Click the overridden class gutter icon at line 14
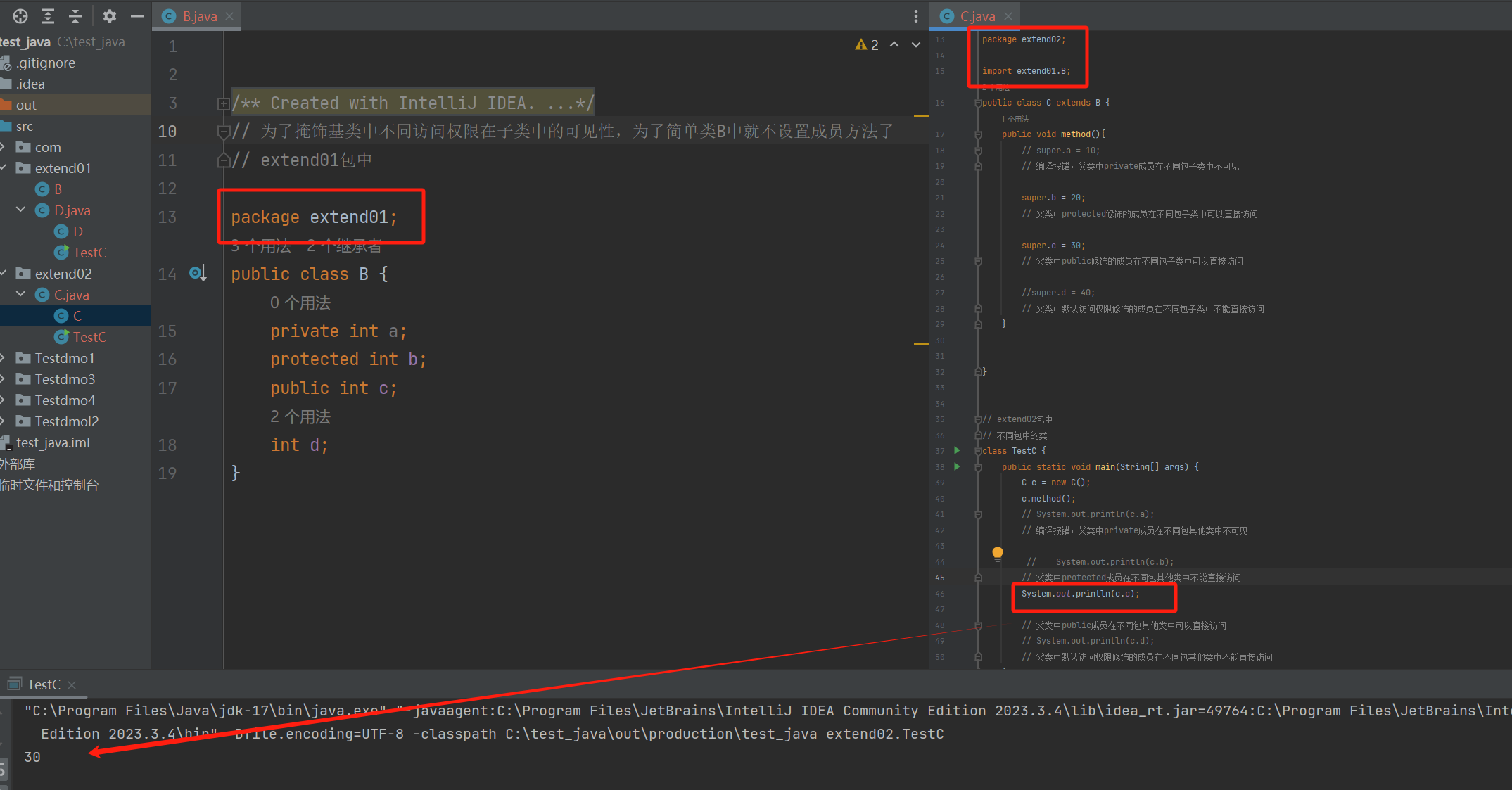Screen dimensions: 1512x790 (x=198, y=273)
